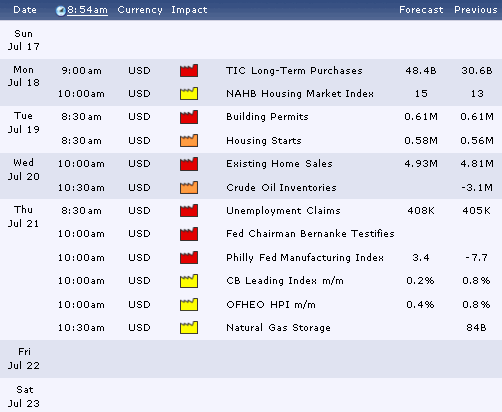Click the Forecast column header
The width and height of the screenshot is (502, 412).
click(x=421, y=10)
